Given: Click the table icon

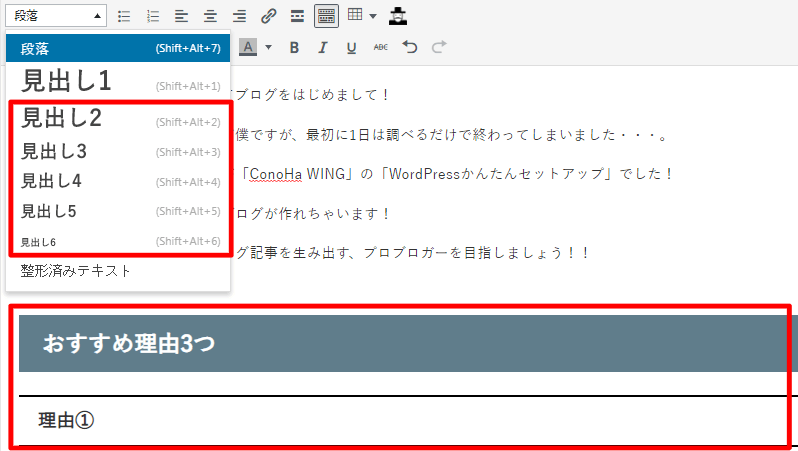Looking at the screenshot, I should click(x=355, y=15).
